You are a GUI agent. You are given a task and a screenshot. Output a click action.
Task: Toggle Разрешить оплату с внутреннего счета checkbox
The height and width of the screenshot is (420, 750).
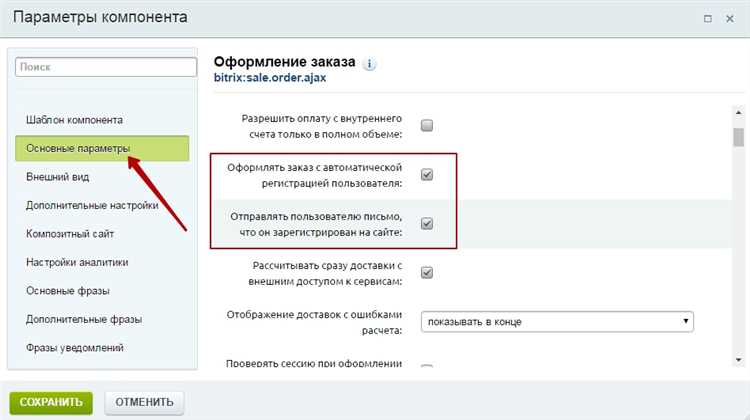(x=427, y=125)
